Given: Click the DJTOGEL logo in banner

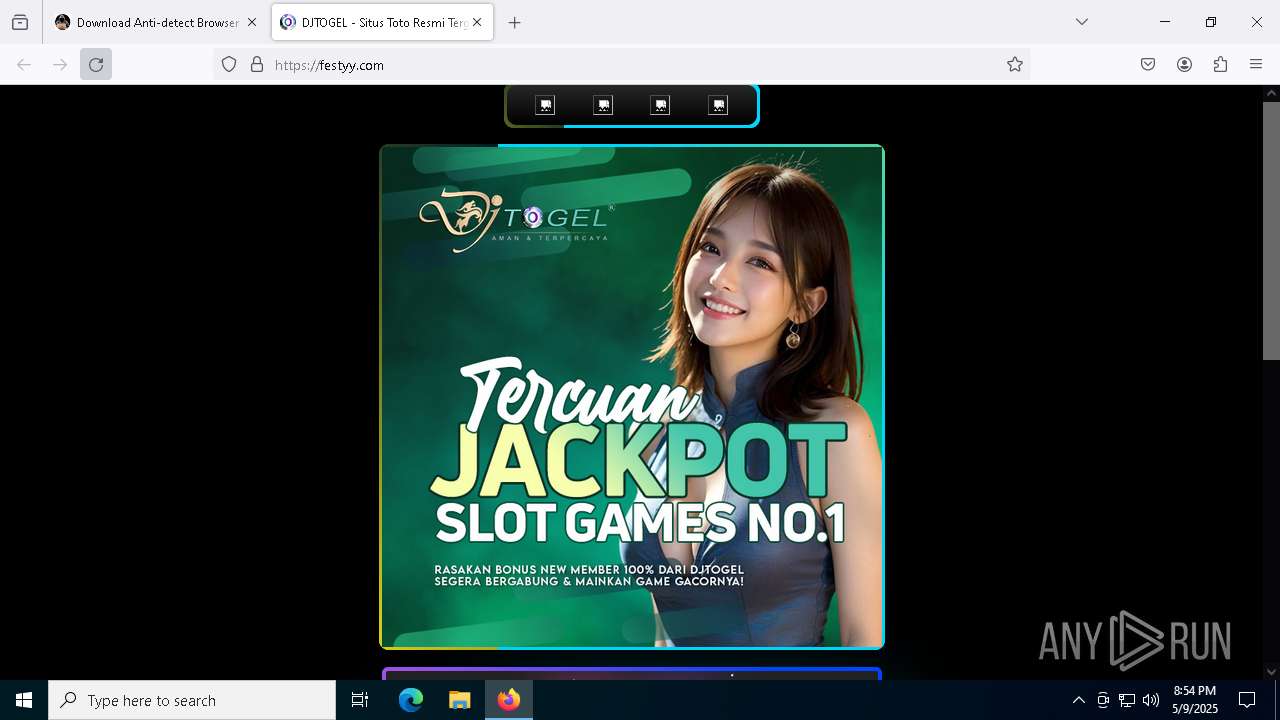Looking at the screenshot, I should point(516,220).
